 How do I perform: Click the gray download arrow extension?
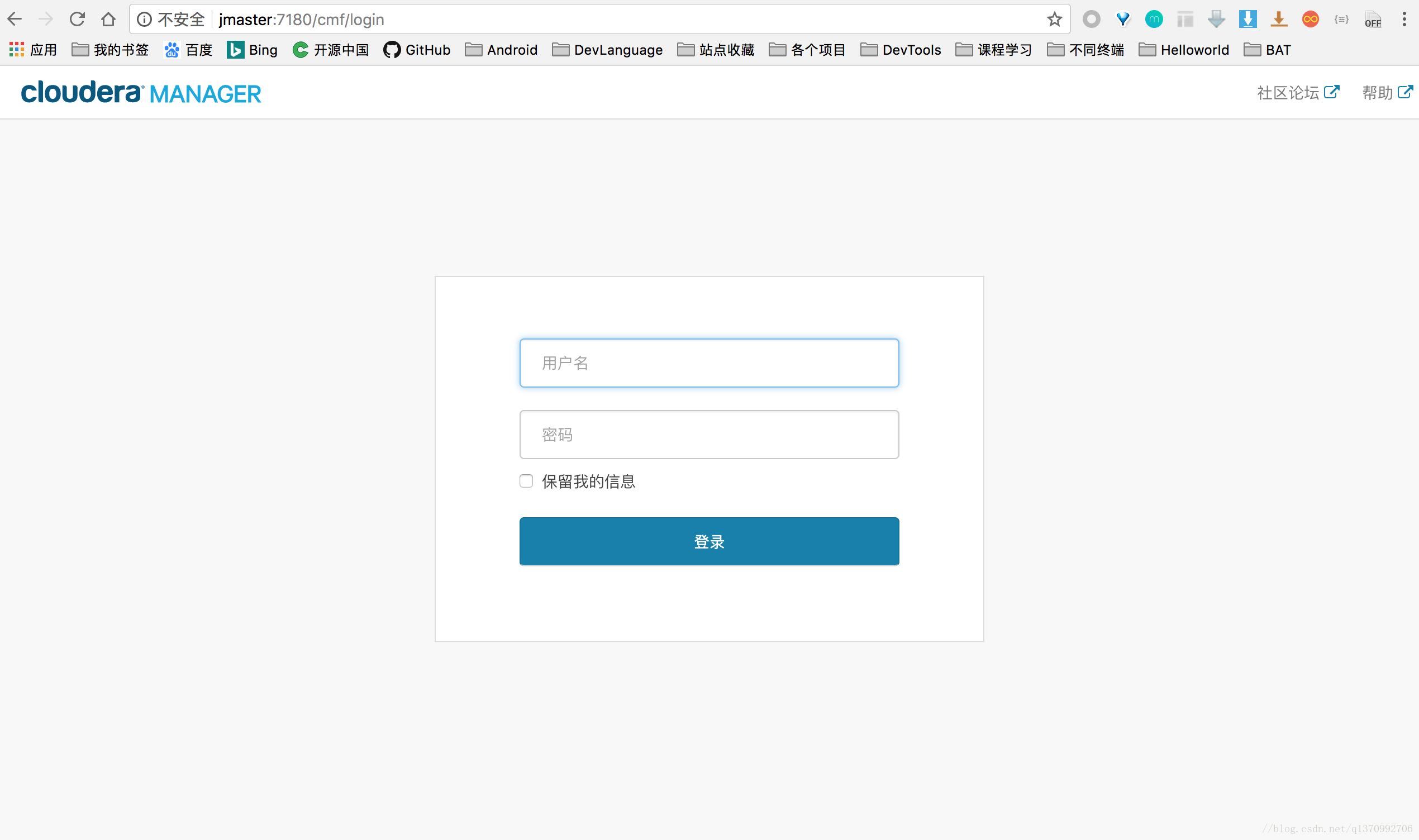pyautogui.click(x=1216, y=19)
